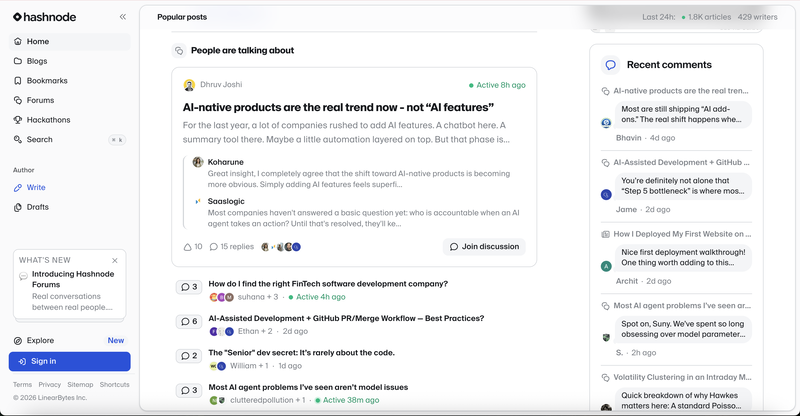Screen dimensions: 800x416
Task: Open Bookmarks in sidebar
Action: [x=70, y=81]
